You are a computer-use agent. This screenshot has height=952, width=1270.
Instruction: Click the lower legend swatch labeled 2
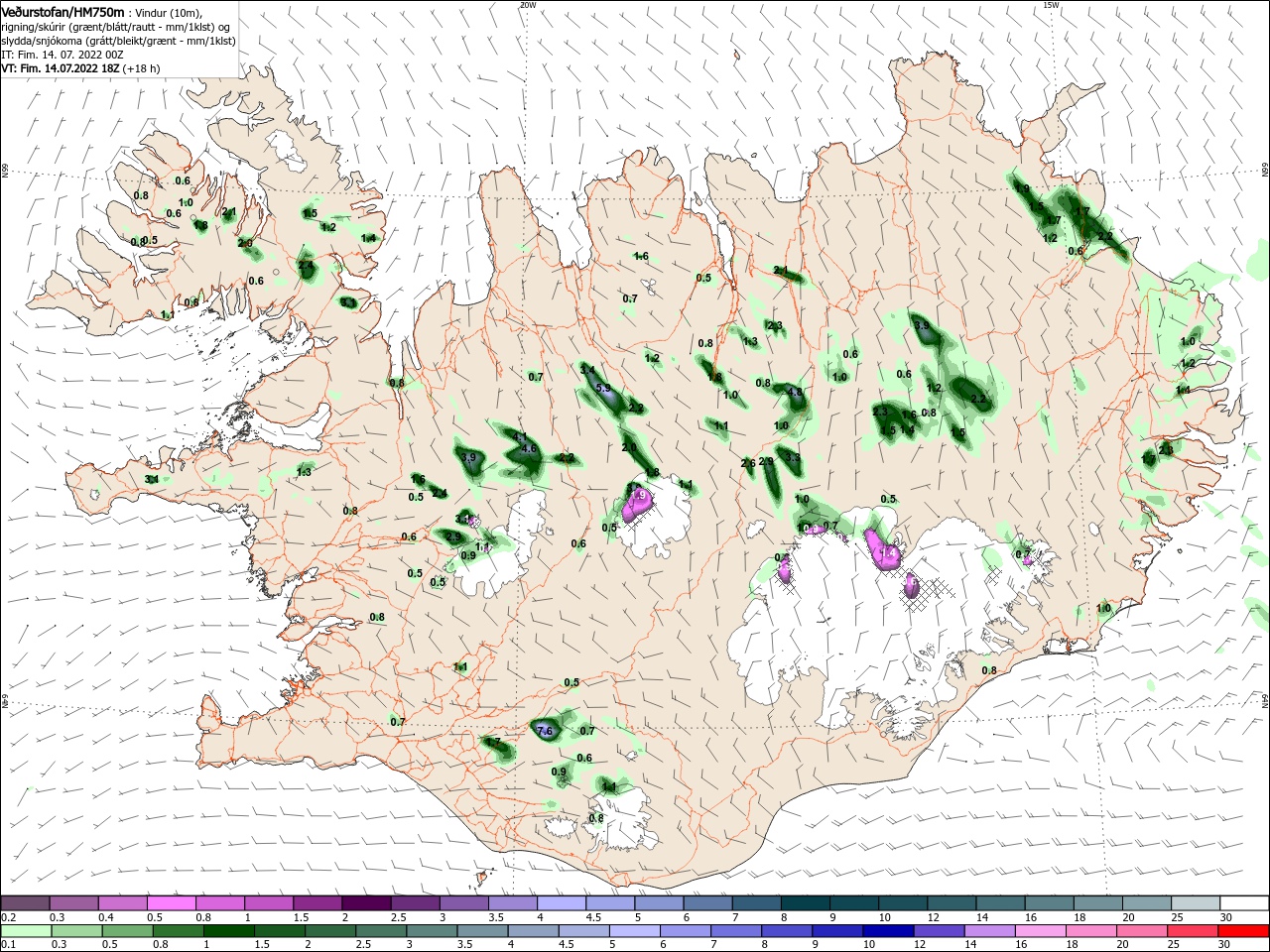pos(329,931)
